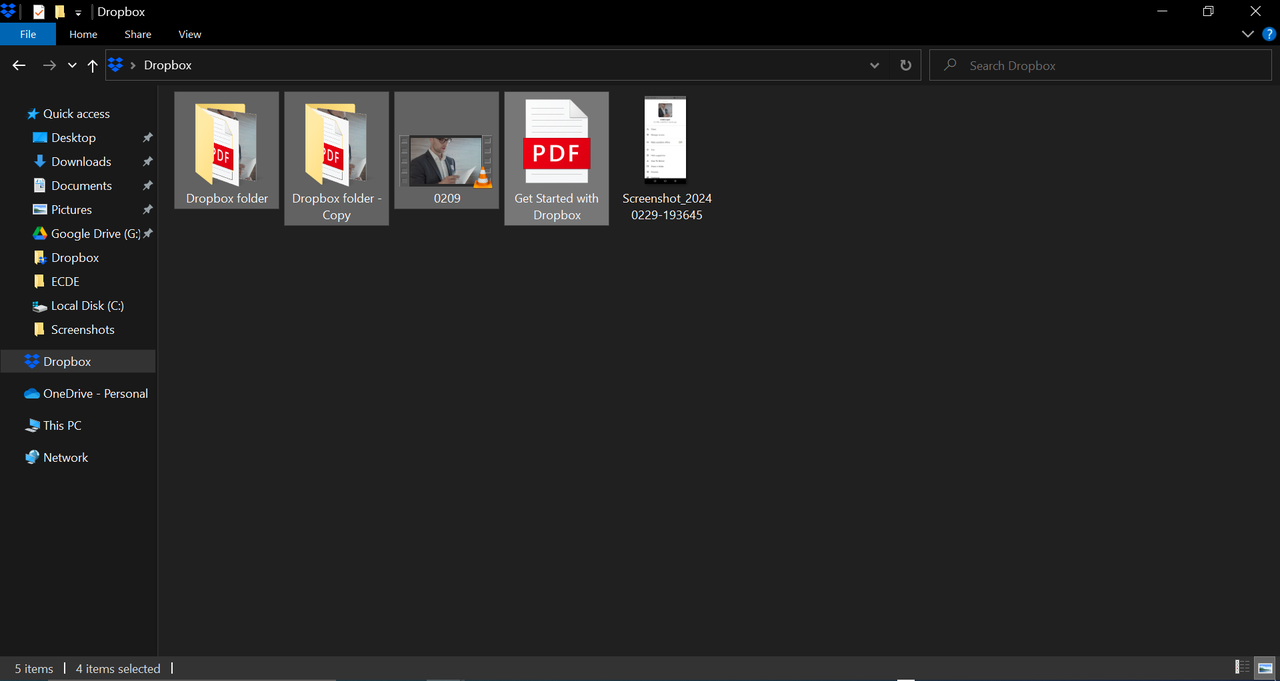Switch to the Home ribbon tab
Viewport: 1280px width, 681px height.
tap(83, 34)
